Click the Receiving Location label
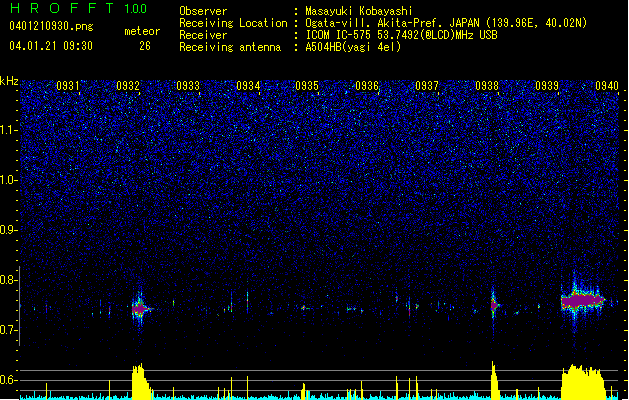Image resolution: width=629 pixels, height=400 pixels. pos(233,23)
